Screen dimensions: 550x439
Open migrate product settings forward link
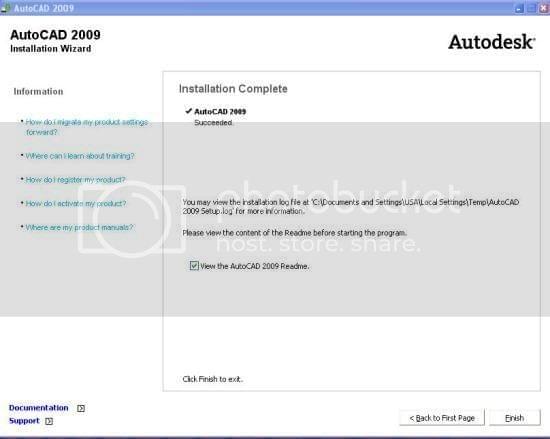coord(87,127)
